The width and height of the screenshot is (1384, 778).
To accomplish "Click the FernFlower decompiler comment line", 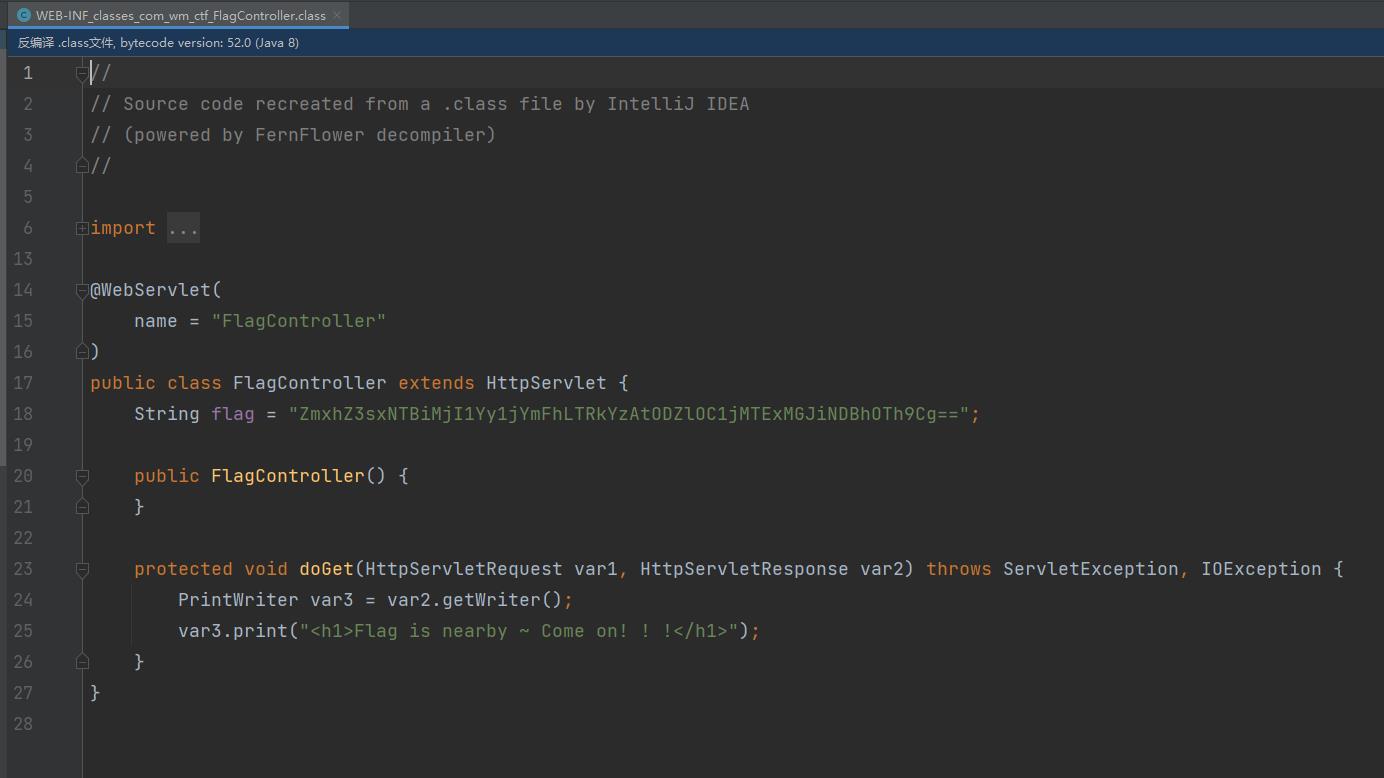I will 293,135.
